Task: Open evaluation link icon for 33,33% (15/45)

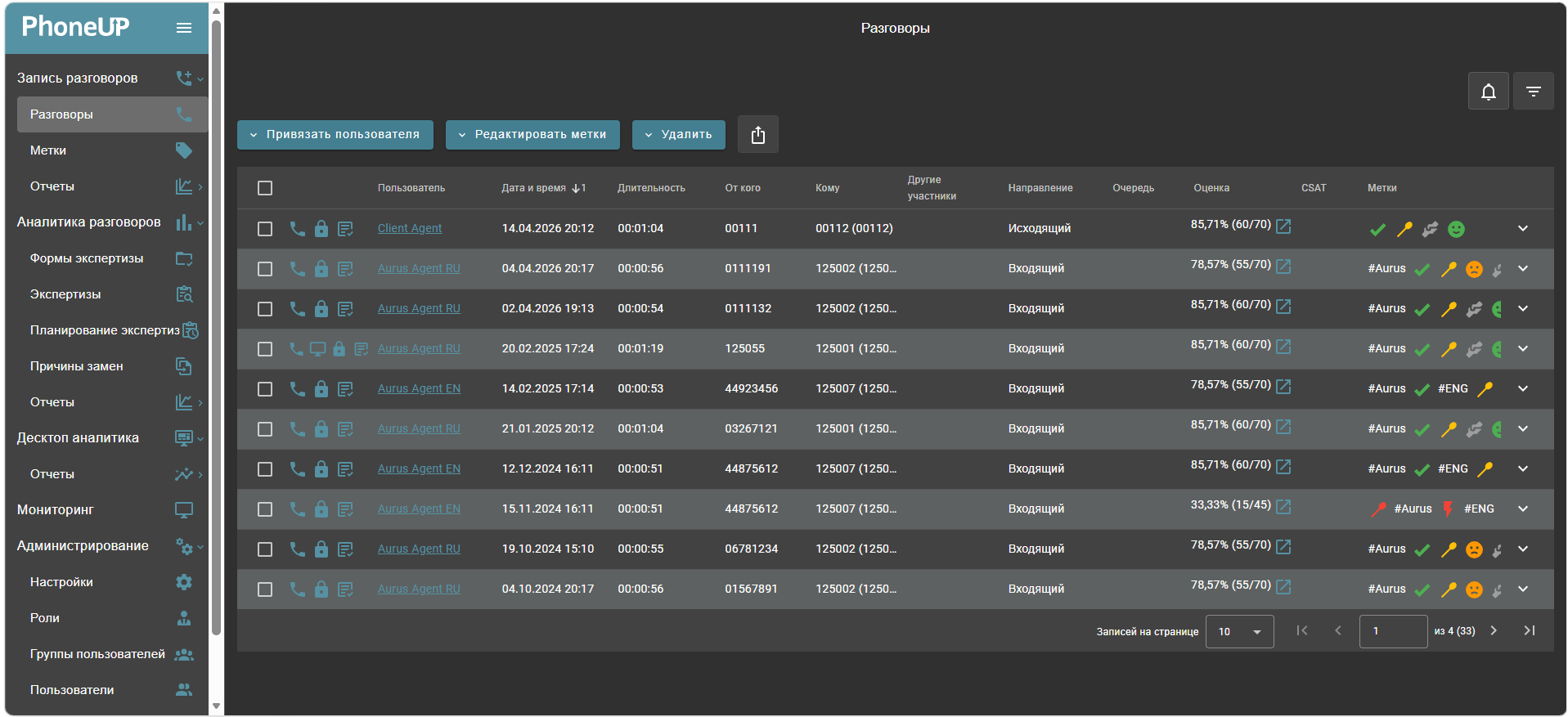Action: [1283, 506]
